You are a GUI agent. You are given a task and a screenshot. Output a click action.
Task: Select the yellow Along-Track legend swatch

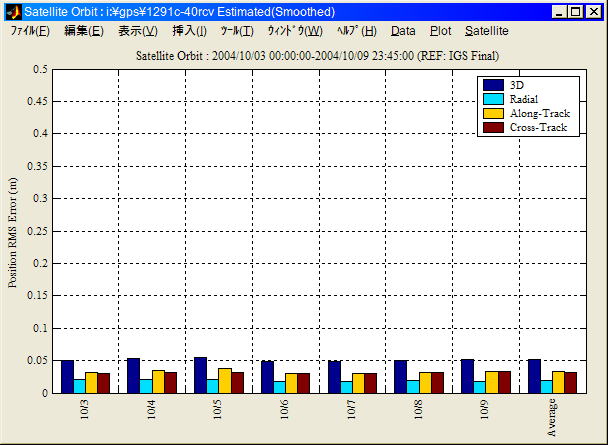[x=493, y=113]
